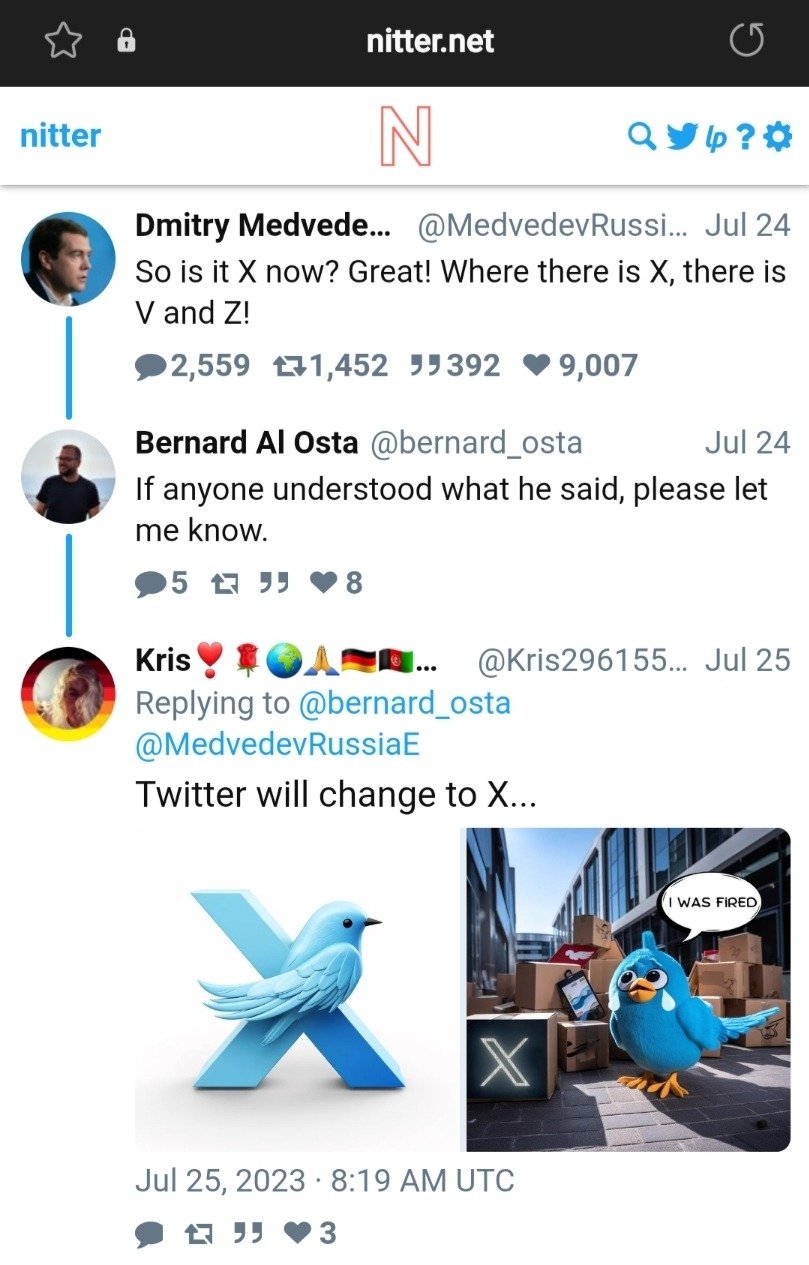
Task: Open the @bernard_osta handle beside Bernard's name
Action: coord(476,443)
